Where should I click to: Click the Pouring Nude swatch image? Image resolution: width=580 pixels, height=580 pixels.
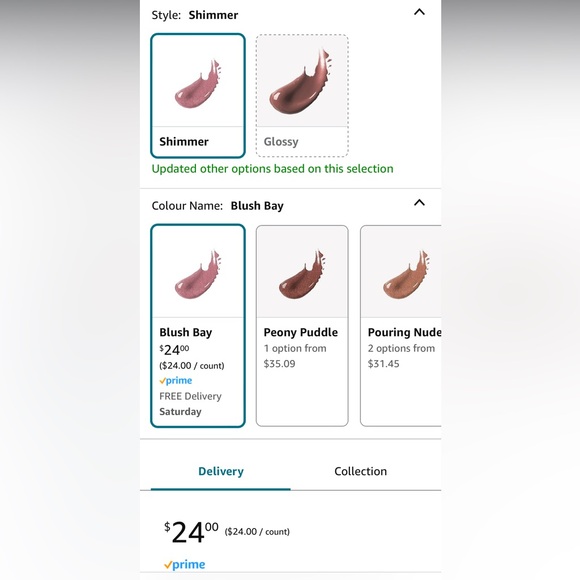[406, 275]
